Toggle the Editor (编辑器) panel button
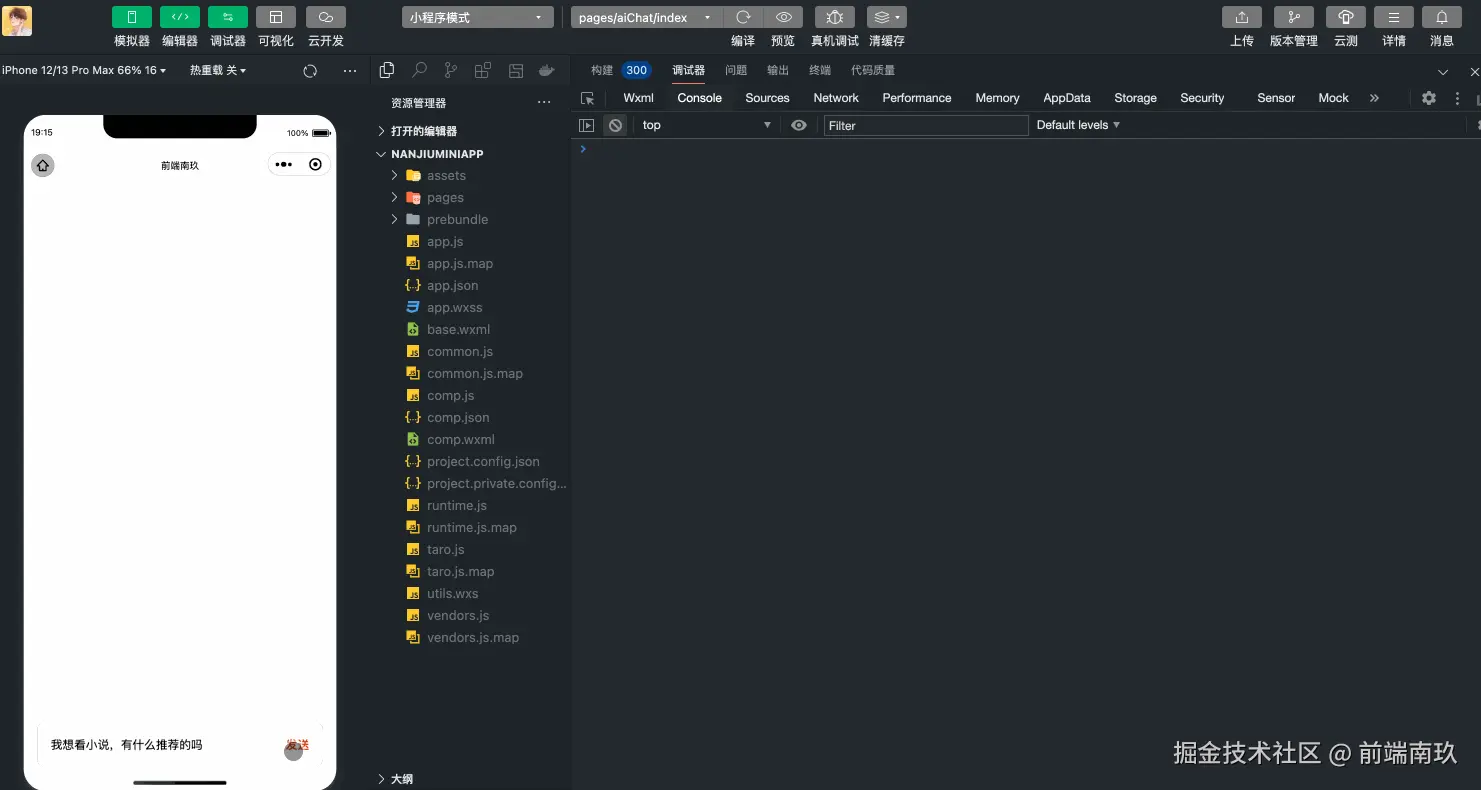 [x=180, y=17]
